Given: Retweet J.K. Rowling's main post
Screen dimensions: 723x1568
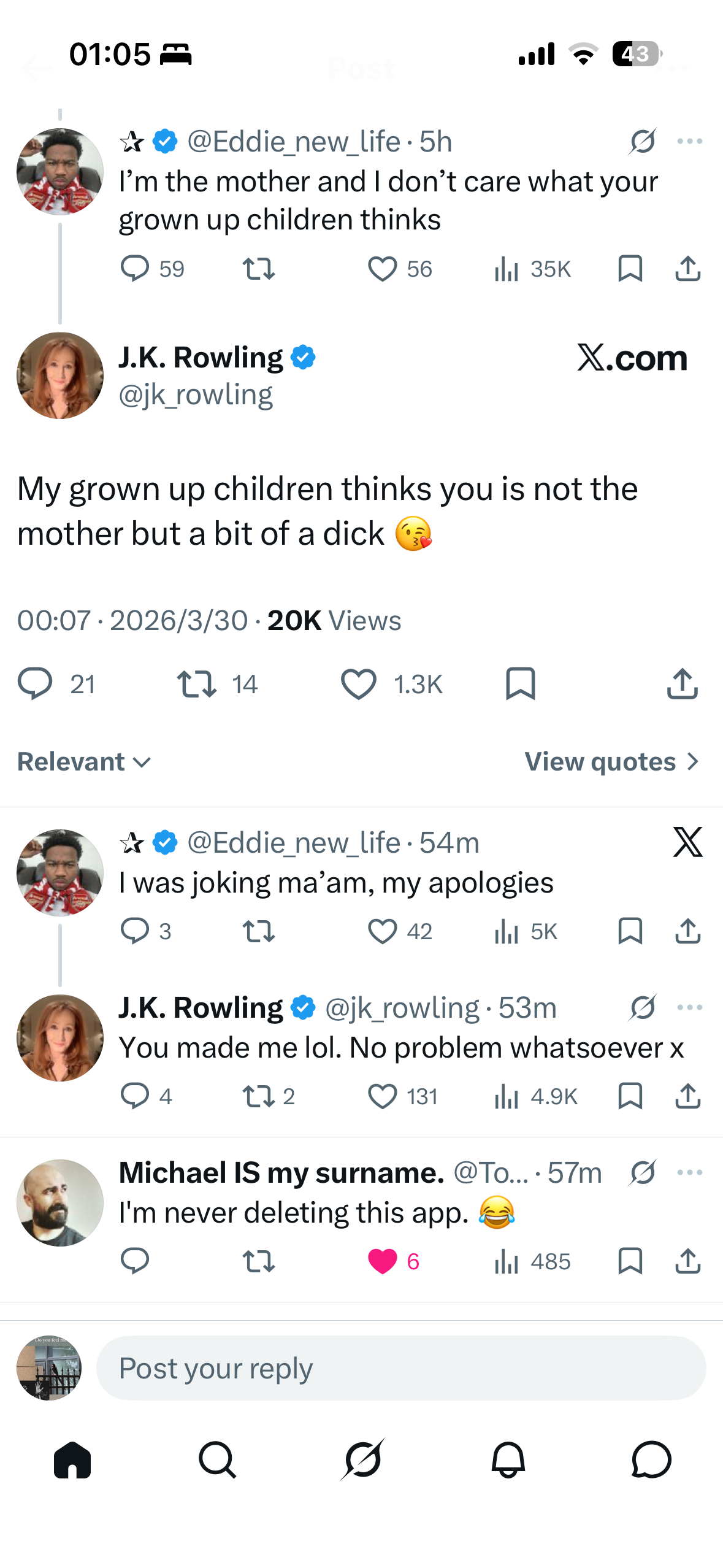Looking at the screenshot, I should click(x=197, y=685).
